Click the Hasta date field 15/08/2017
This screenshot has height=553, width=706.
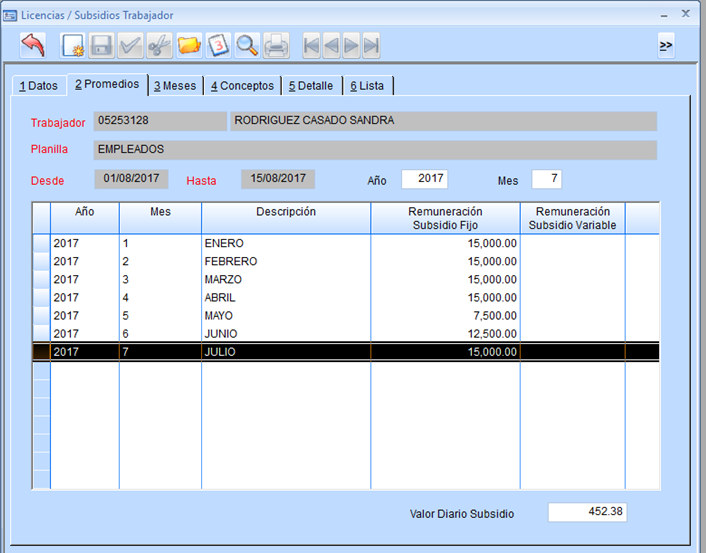[x=278, y=179]
